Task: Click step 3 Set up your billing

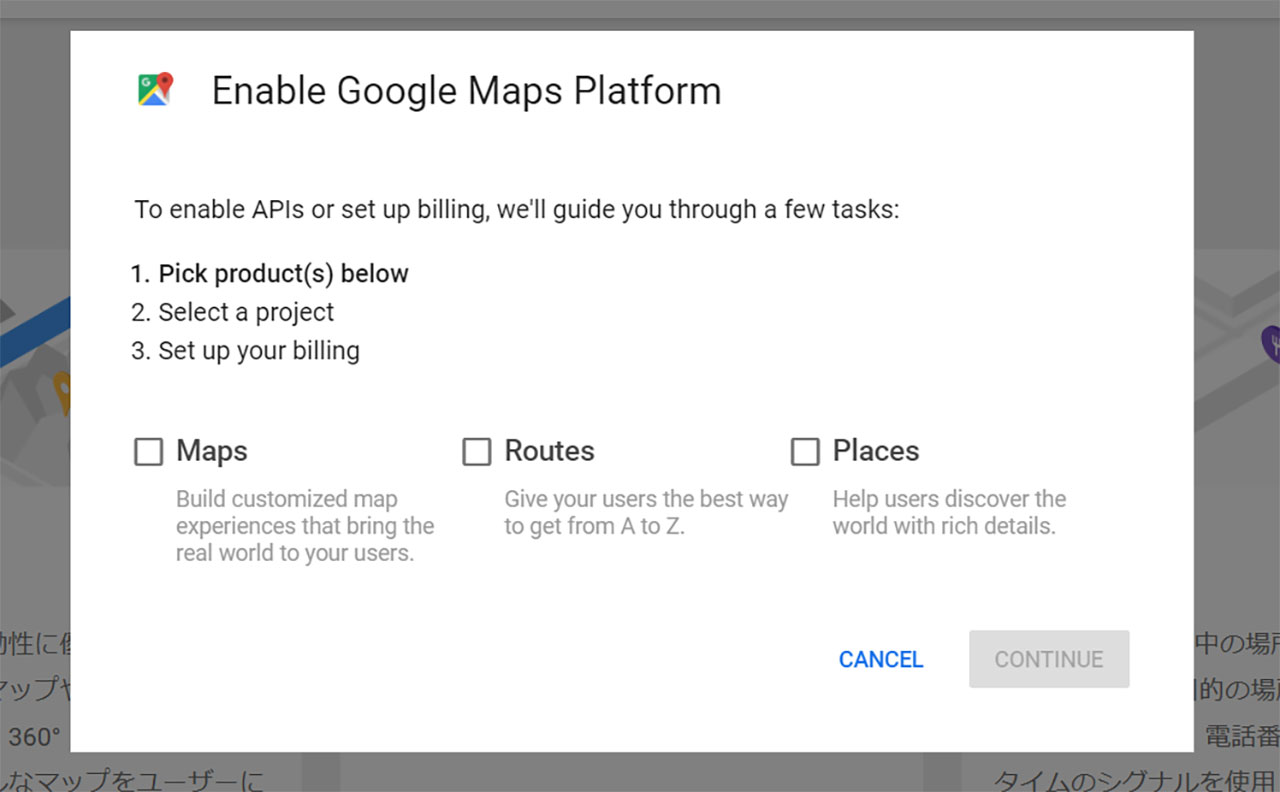Action: point(245,351)
